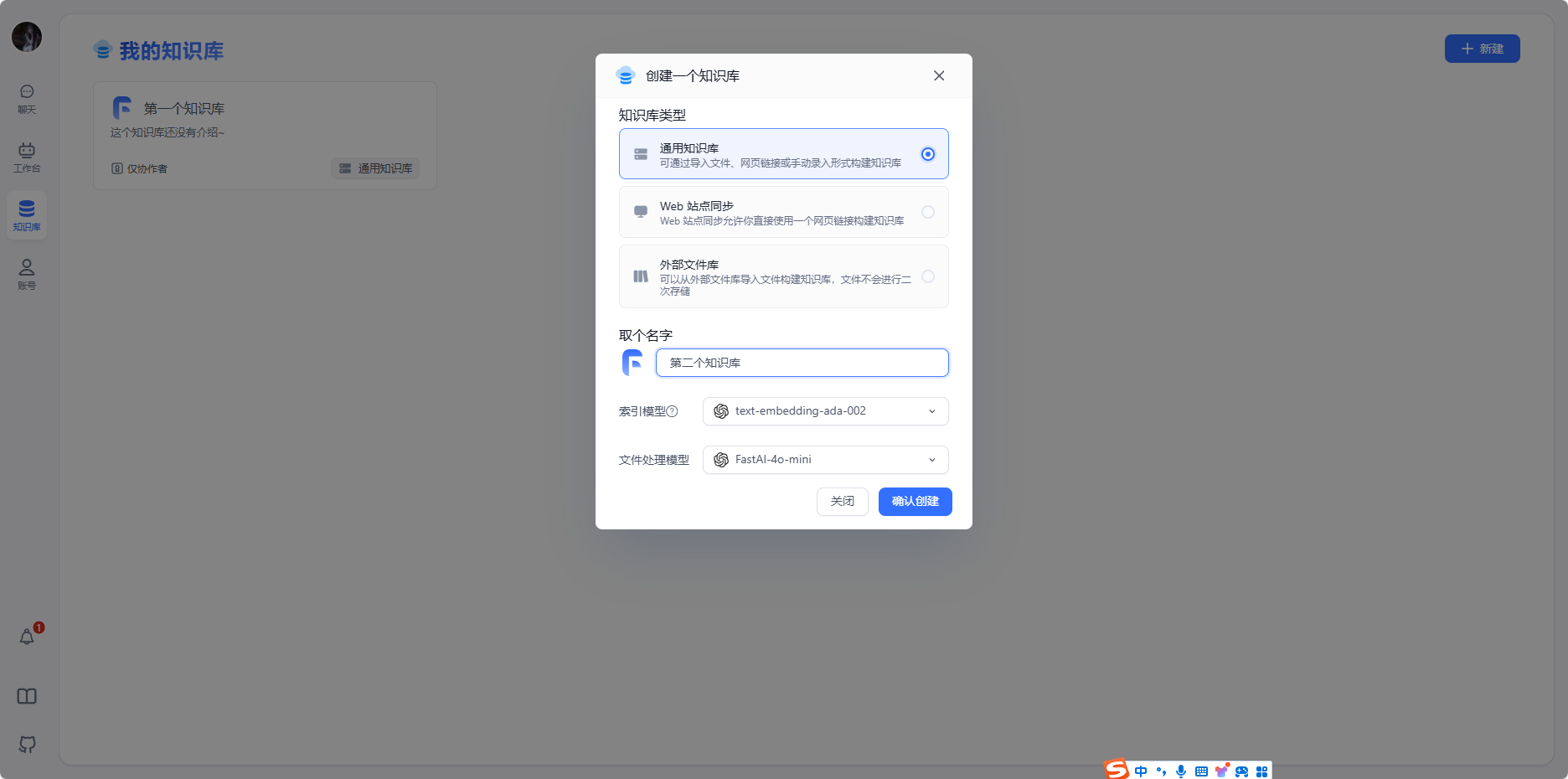
Task: Open the 工作台 workbench in sidebar
Action: tap(27, 157)
